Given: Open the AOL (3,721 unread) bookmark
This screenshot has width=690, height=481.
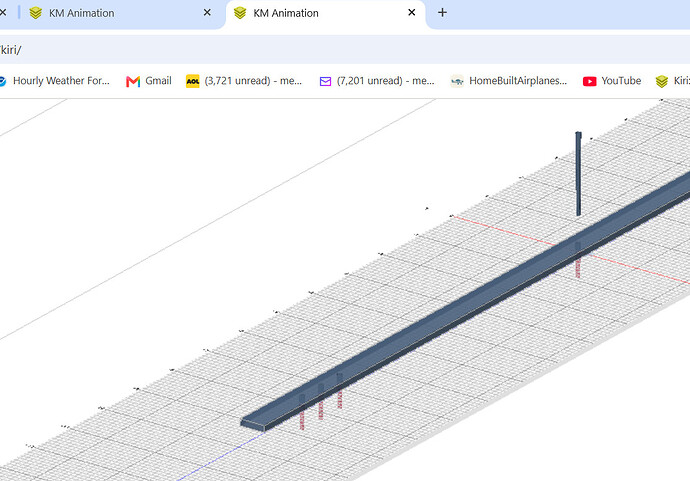Looking at the screenshot, I should tap(244, 81).
